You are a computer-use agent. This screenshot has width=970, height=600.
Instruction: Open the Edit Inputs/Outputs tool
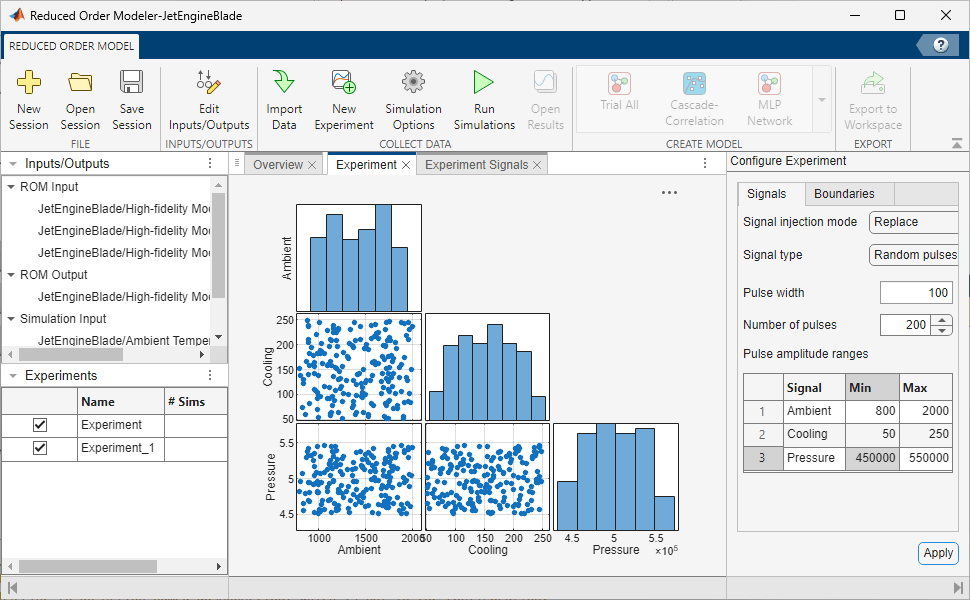[208, 97]
